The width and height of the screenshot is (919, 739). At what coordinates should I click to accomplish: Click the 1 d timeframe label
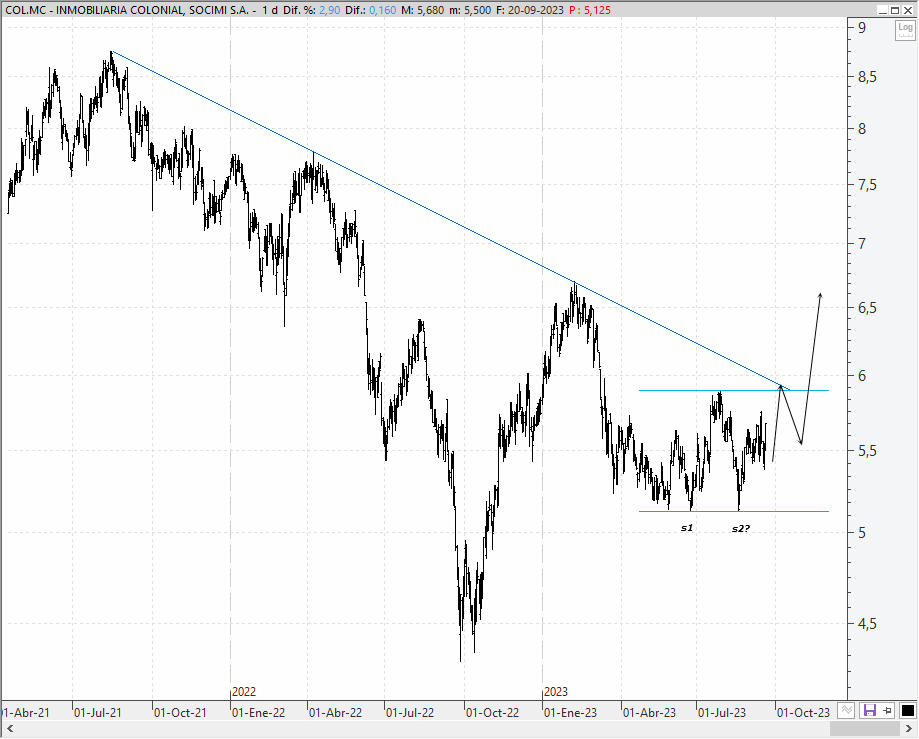tap(270, 10)
